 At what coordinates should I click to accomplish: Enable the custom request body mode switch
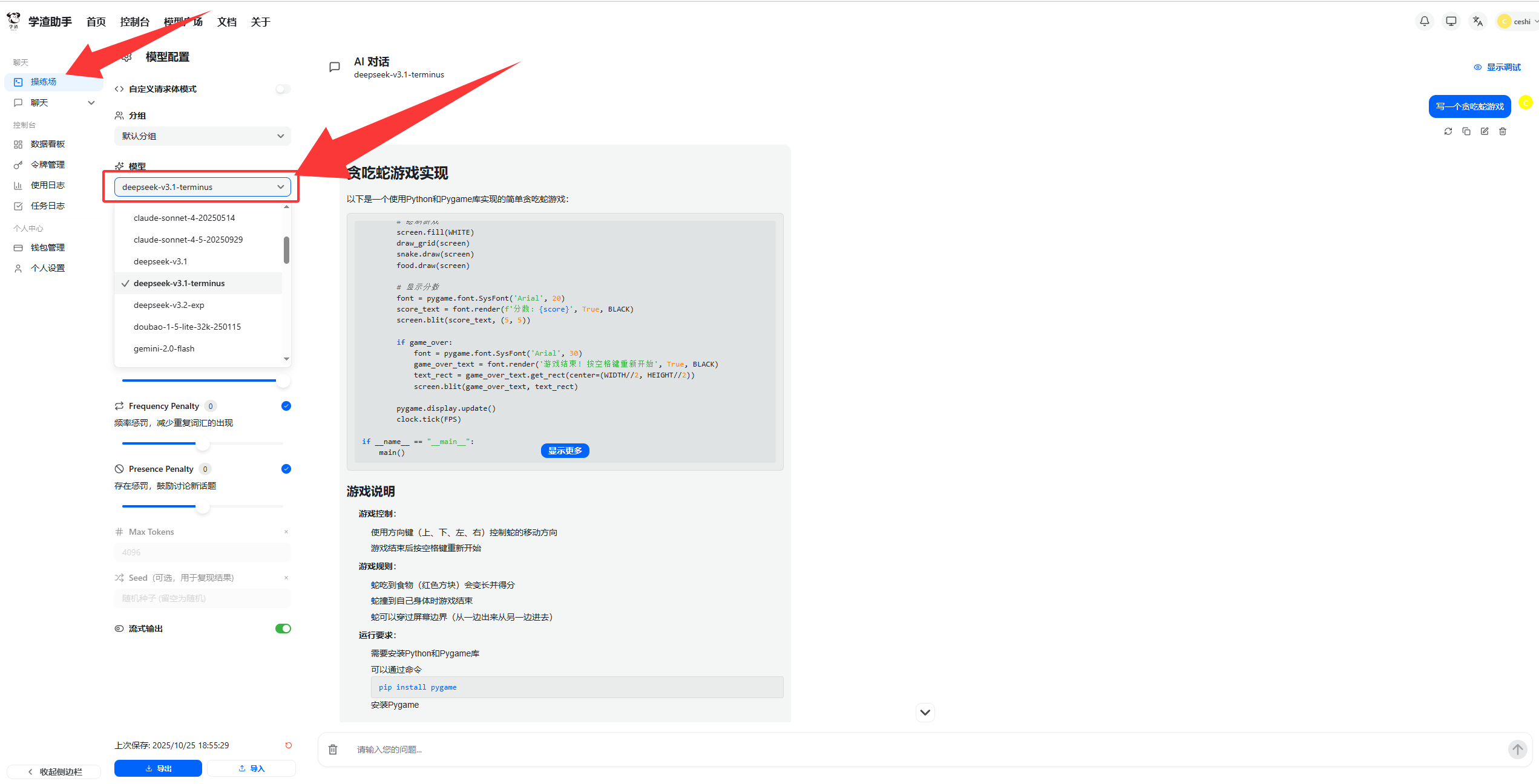coord(283,89)
